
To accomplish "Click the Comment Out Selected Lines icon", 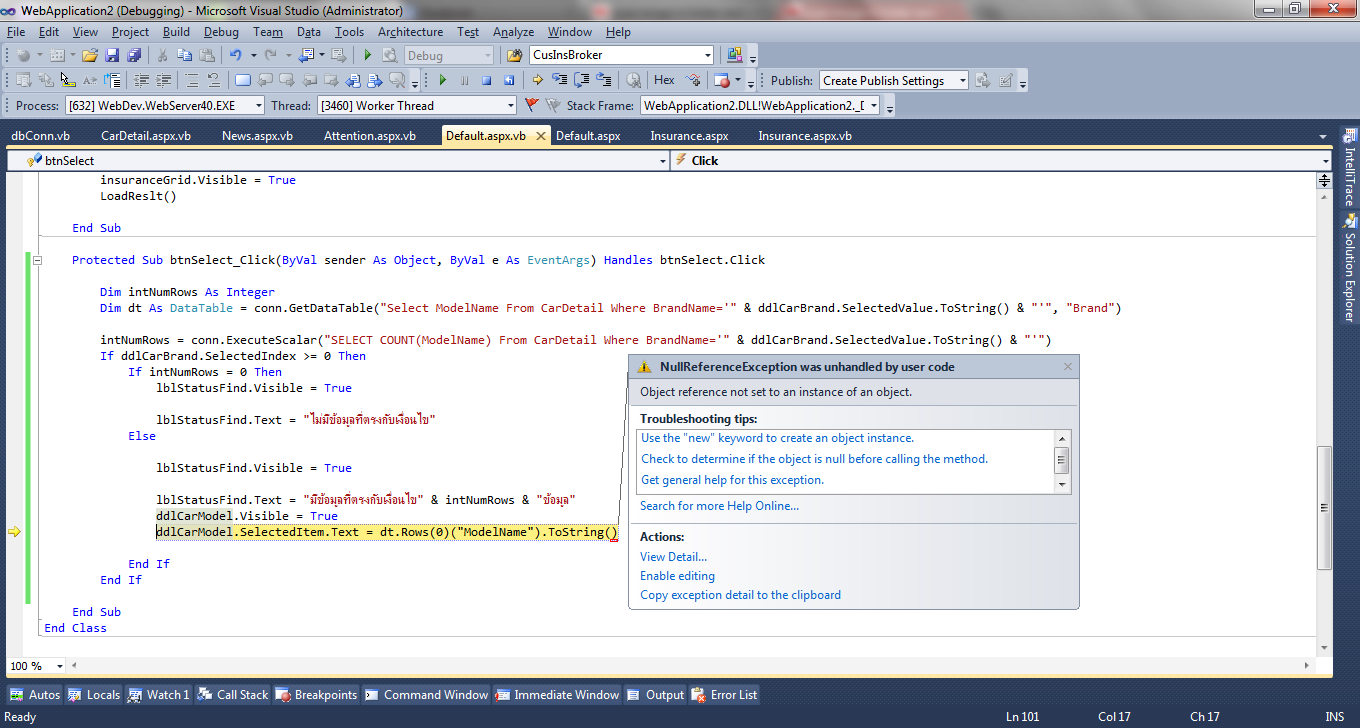I will [192, 80].
